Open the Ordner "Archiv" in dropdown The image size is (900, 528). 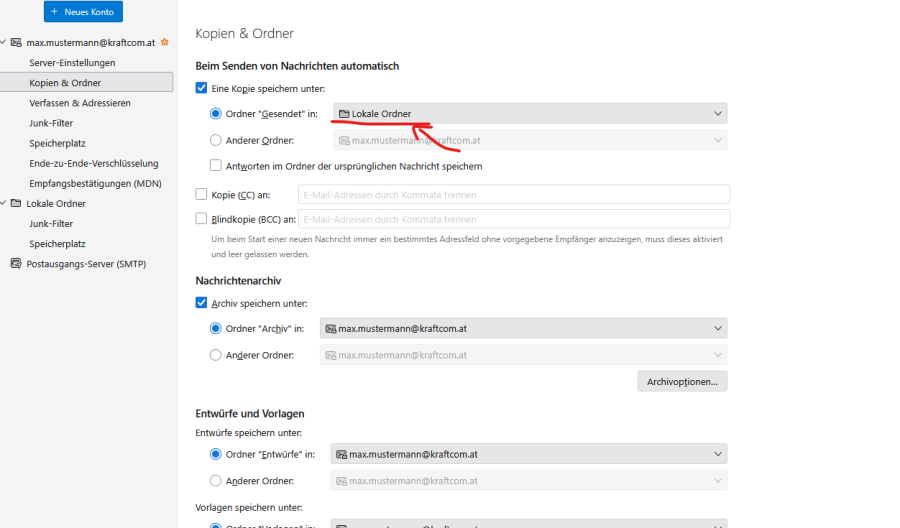(x=523, y=328)
